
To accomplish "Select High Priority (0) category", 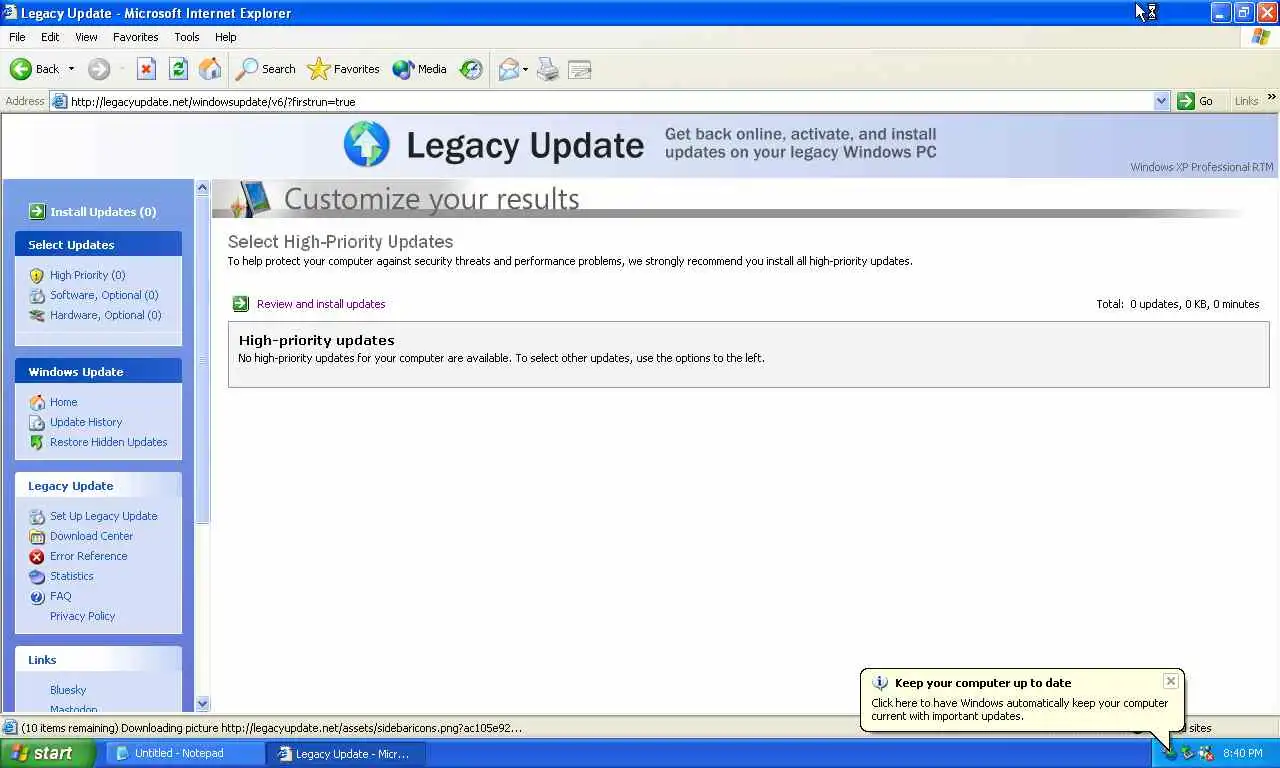I will pyautogui.click(x=88, y=275).
